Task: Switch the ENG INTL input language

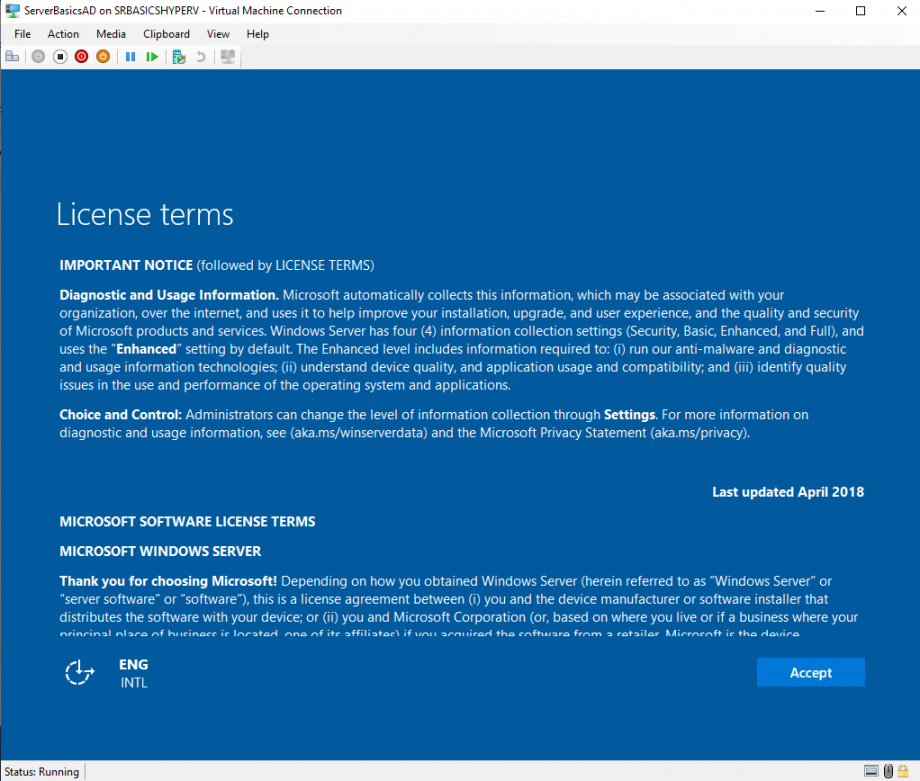Action: [134, 673]
